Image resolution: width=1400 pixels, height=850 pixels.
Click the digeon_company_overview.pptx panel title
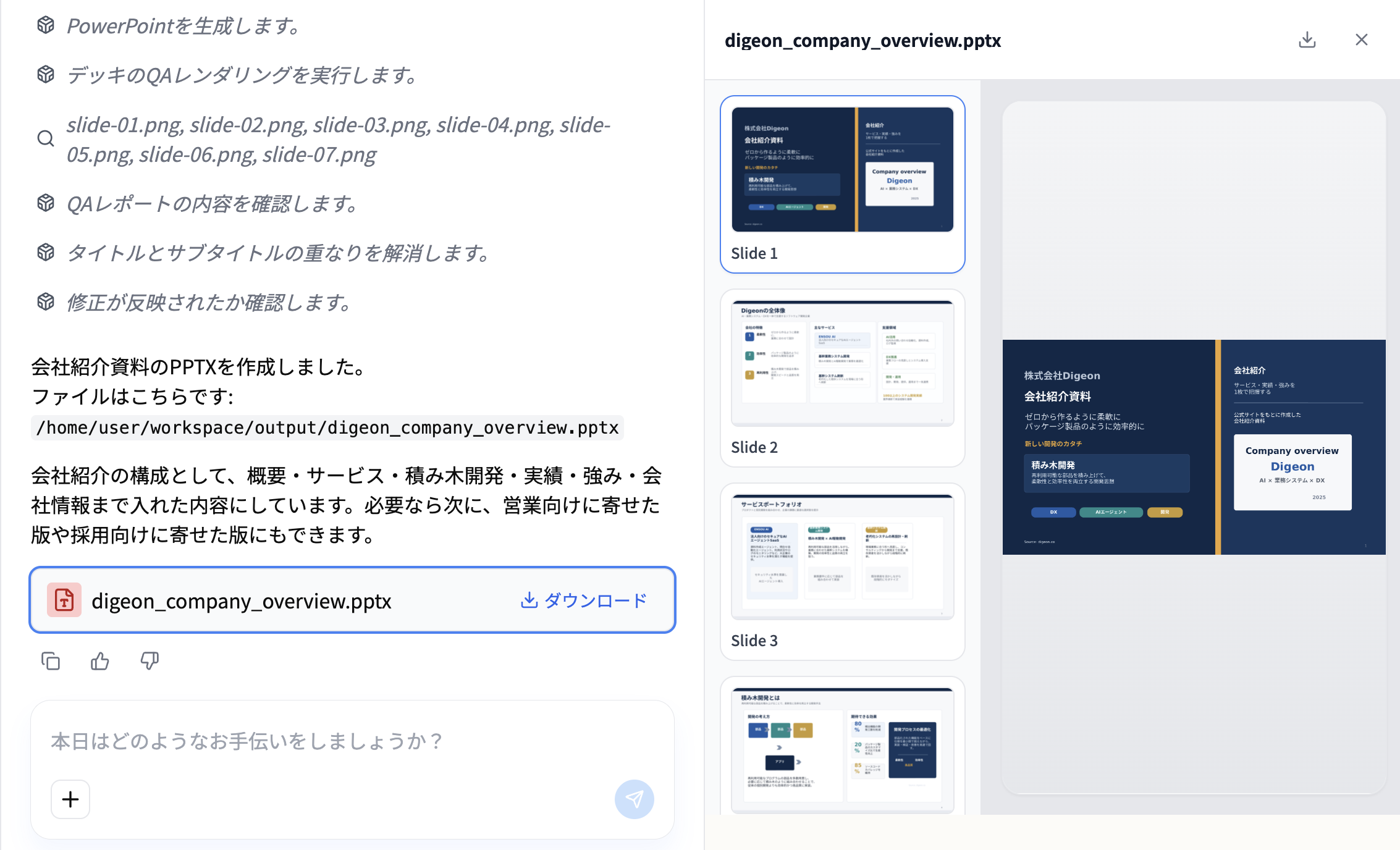(862, 40)
